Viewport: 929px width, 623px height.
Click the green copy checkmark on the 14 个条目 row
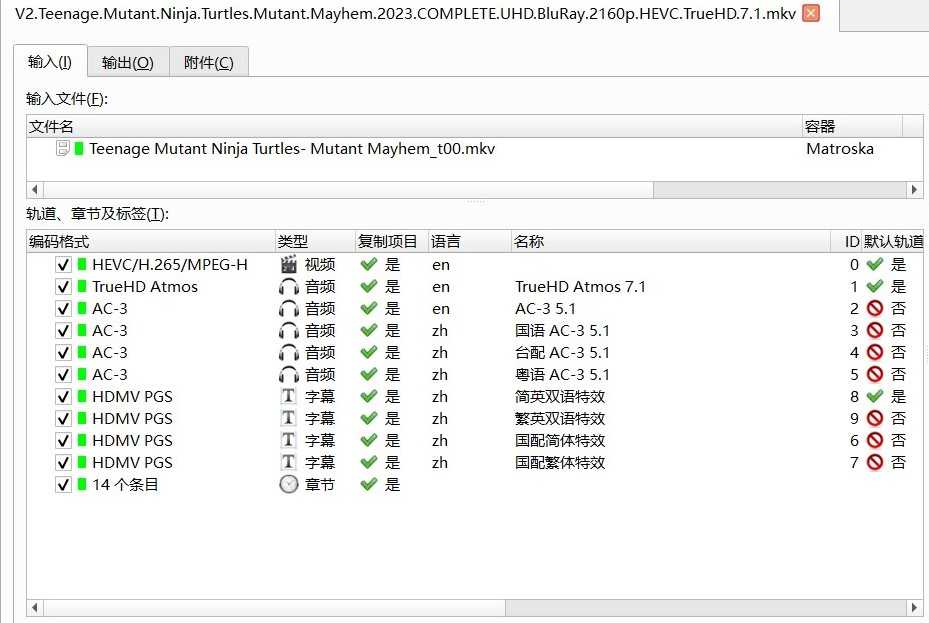[x=369, y=484]
